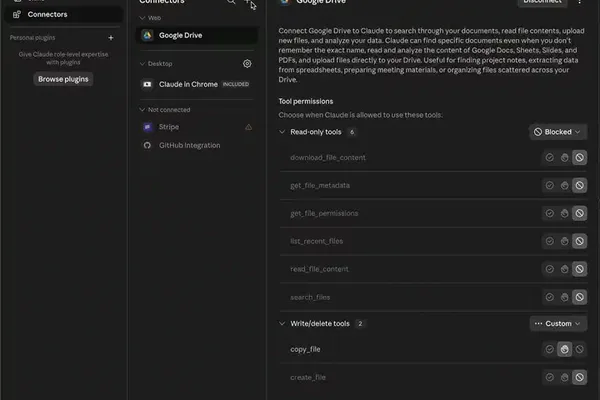Set search_files to needs approval hand icon
600x400 pixels.
(x=564, y=297)
